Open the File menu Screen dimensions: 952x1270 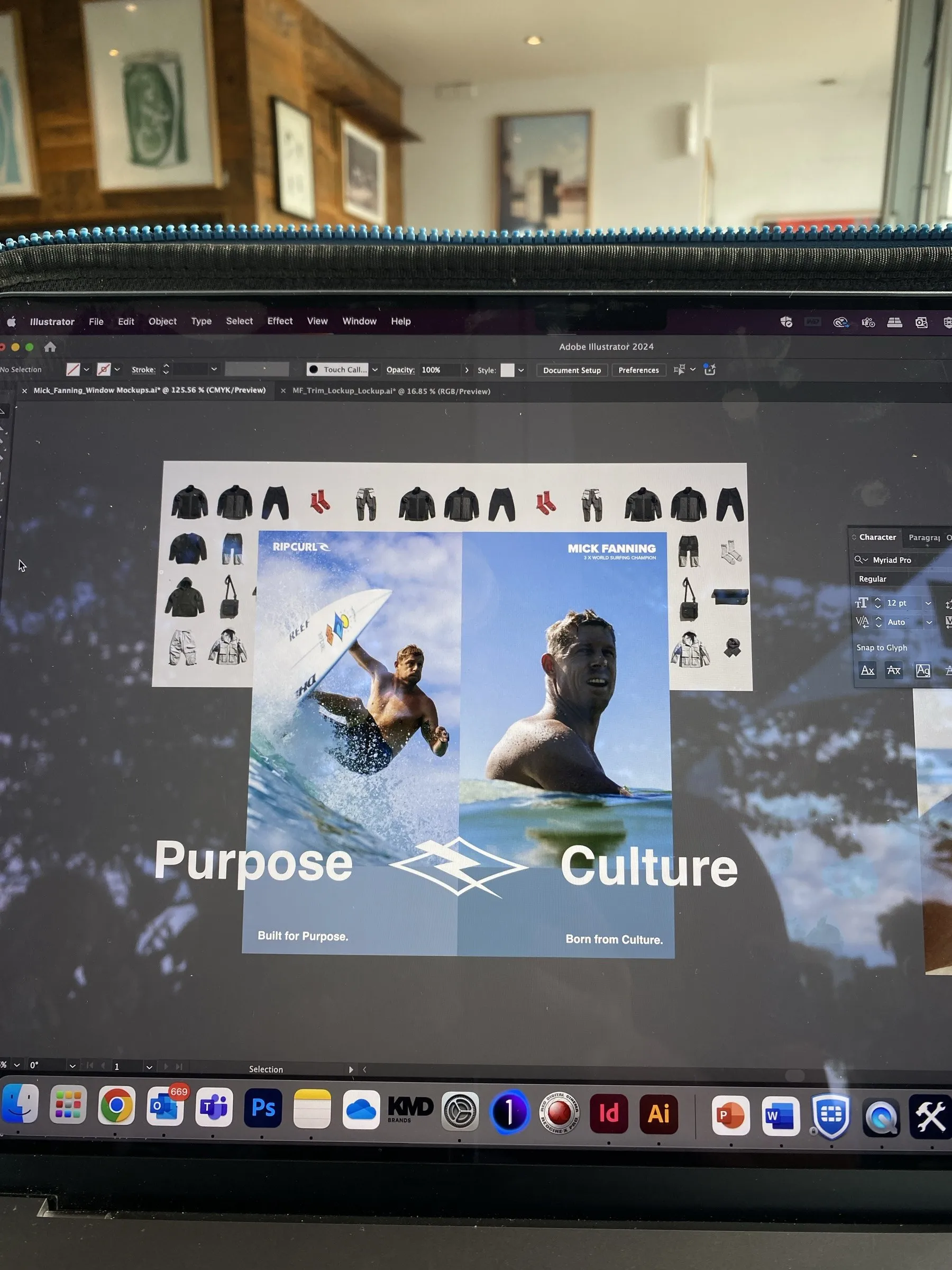(96, 322)
